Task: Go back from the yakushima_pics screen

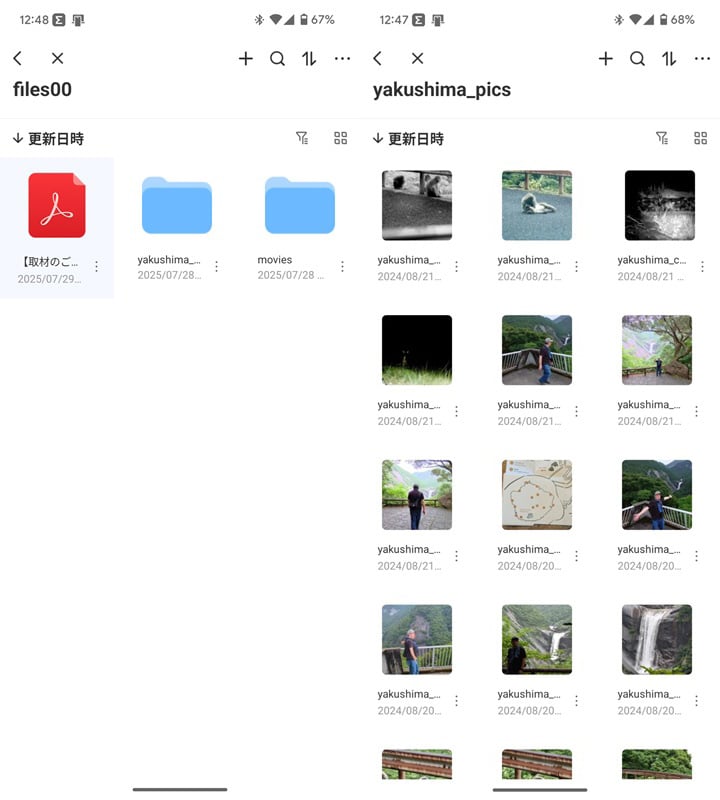Action: click(x=378, y=58)
